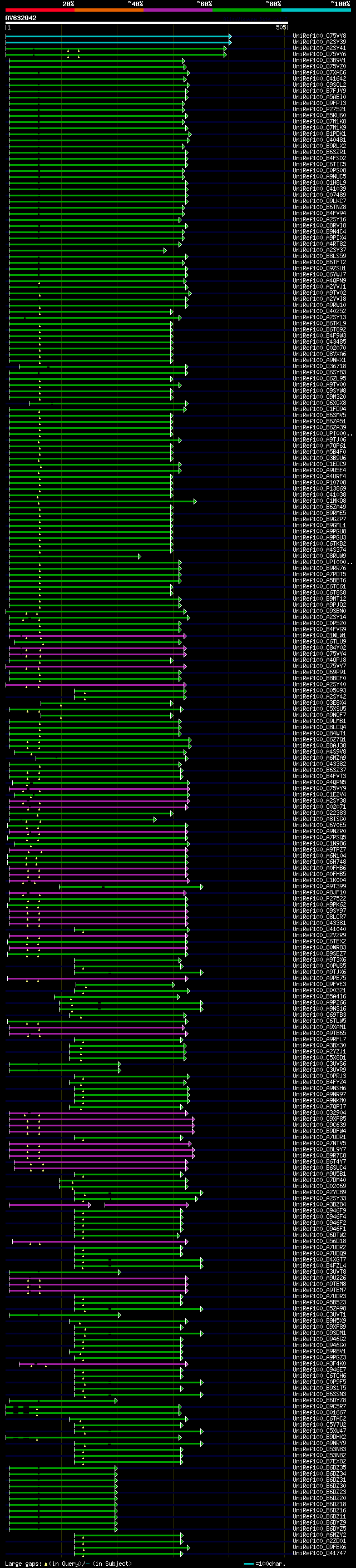Click the white query sequence bar
This screenshot has width=356, height=1568.
click(x=147, y=23)
